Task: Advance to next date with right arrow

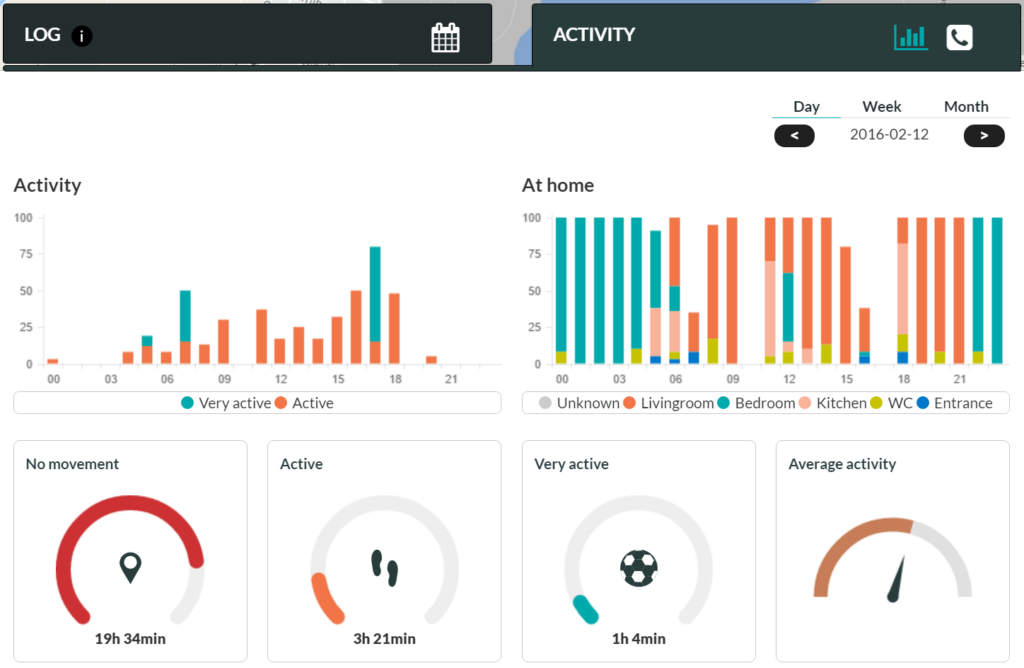Action: pos(983,135)
